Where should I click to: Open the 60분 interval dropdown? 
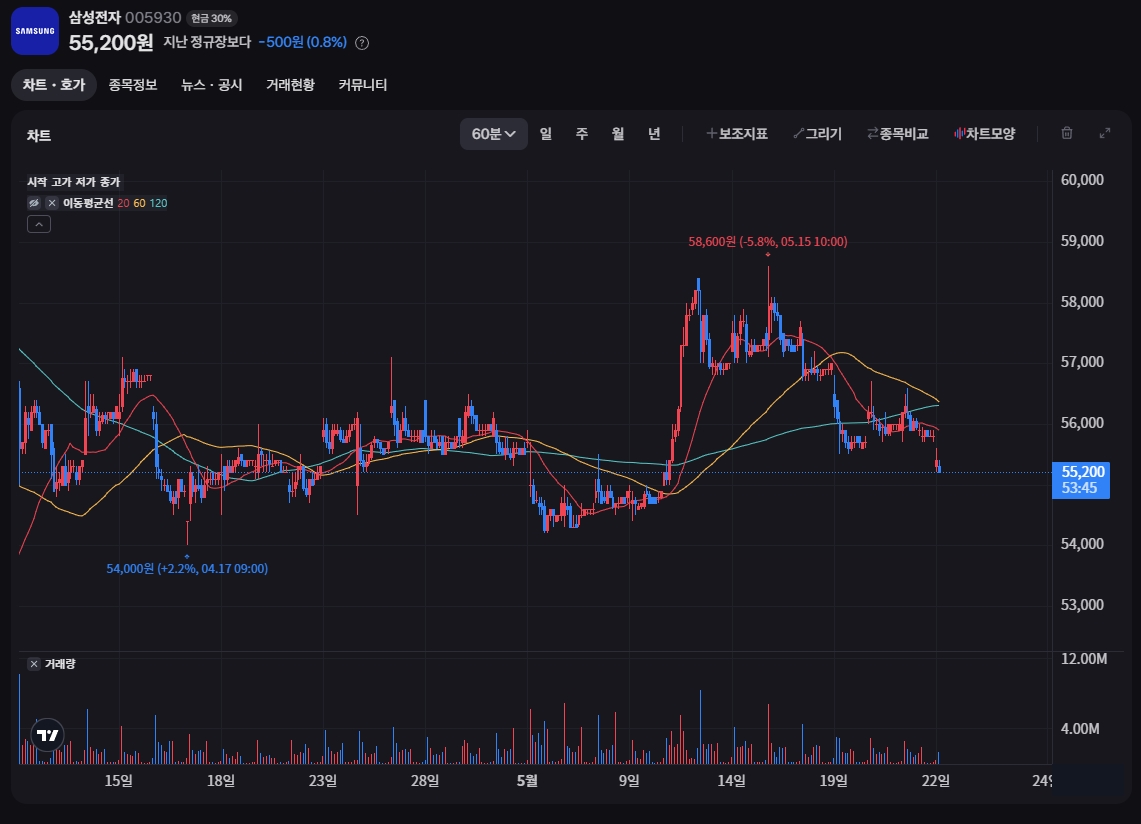click(493, 134)
